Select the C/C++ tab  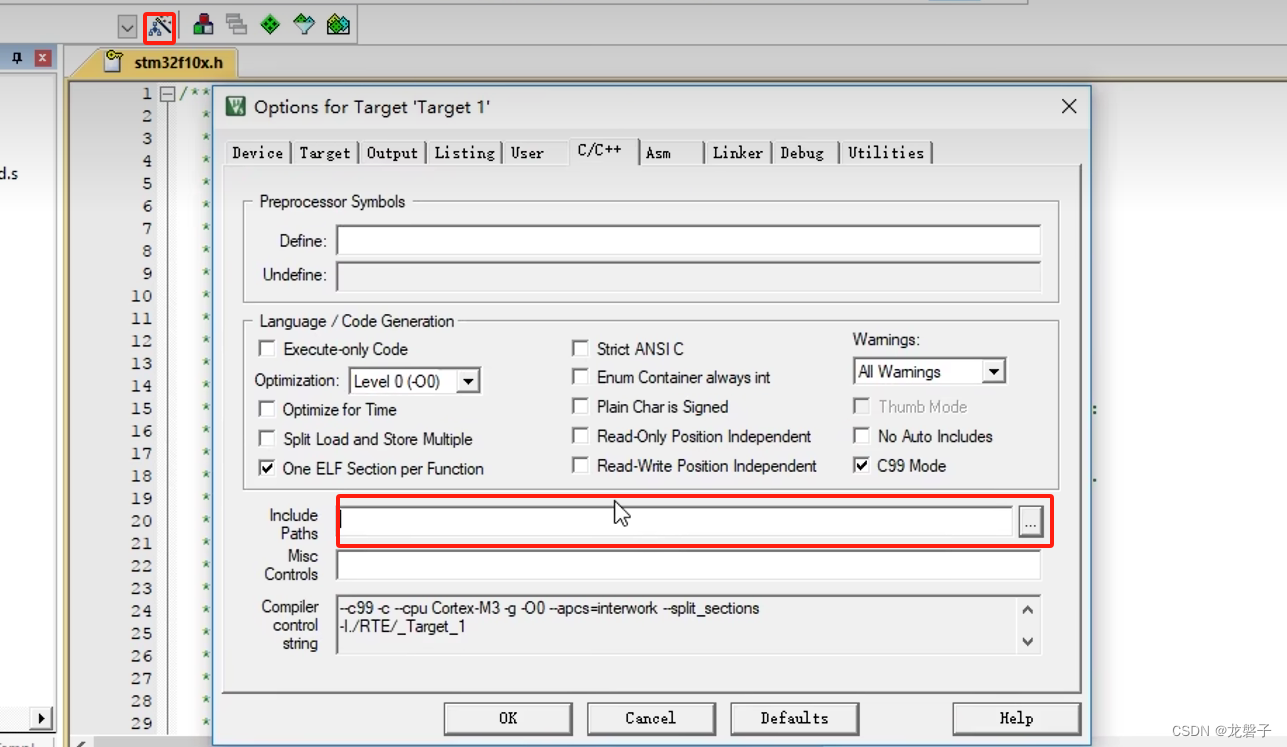coord(600,150)
